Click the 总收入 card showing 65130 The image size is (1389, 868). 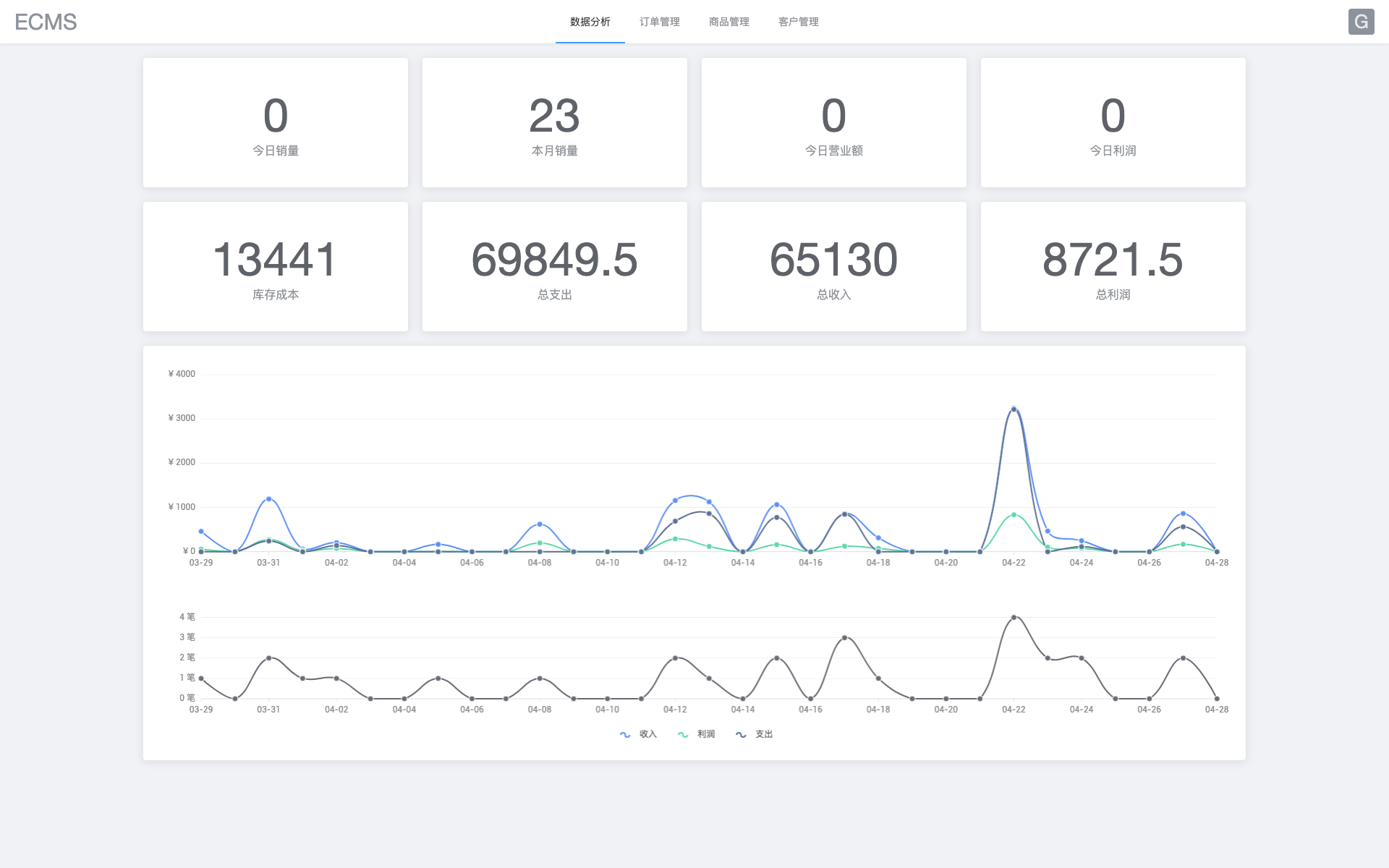833,266
